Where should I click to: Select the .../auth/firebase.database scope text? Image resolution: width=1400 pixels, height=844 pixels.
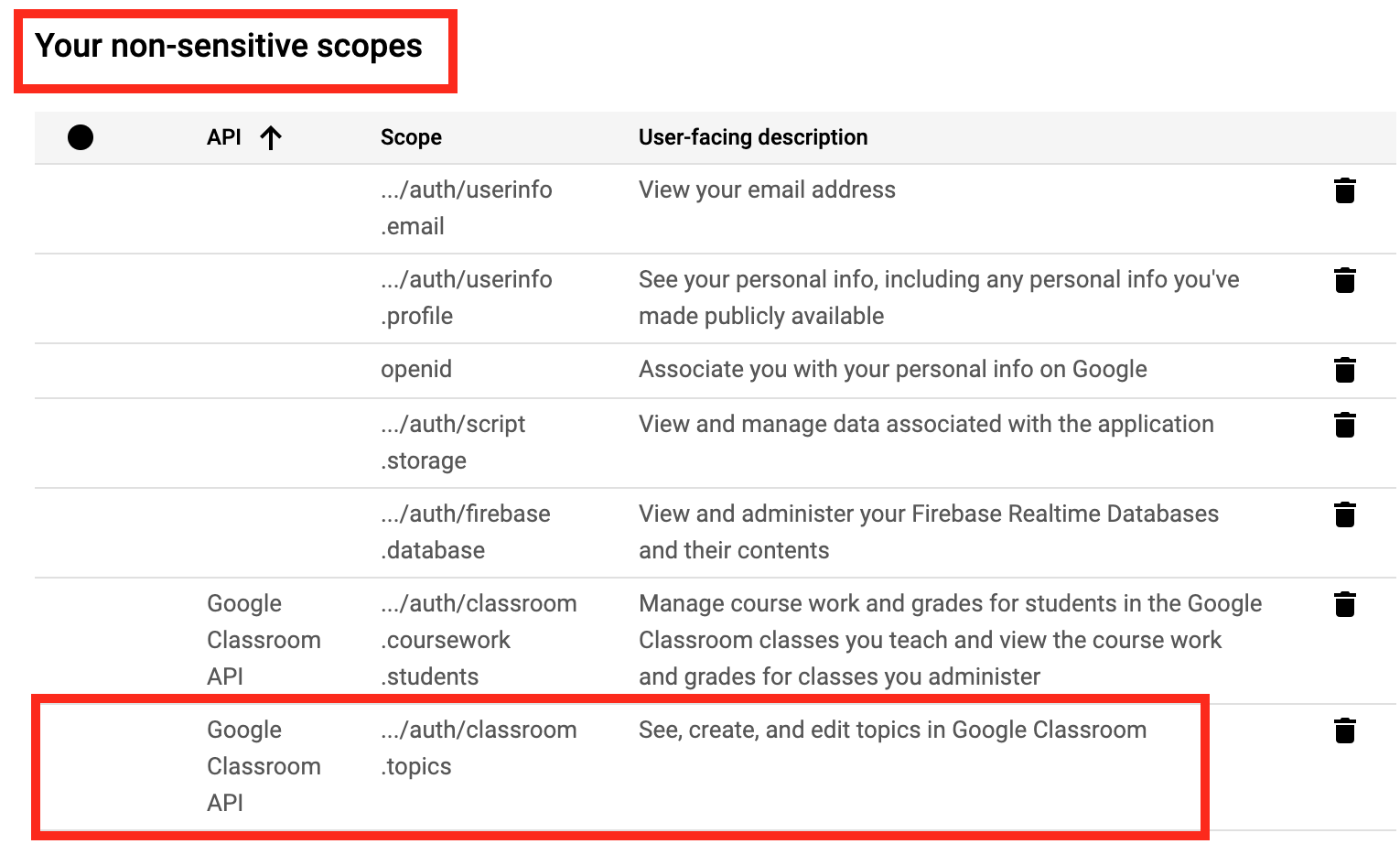pyautogui.click(x=466, y=532)
